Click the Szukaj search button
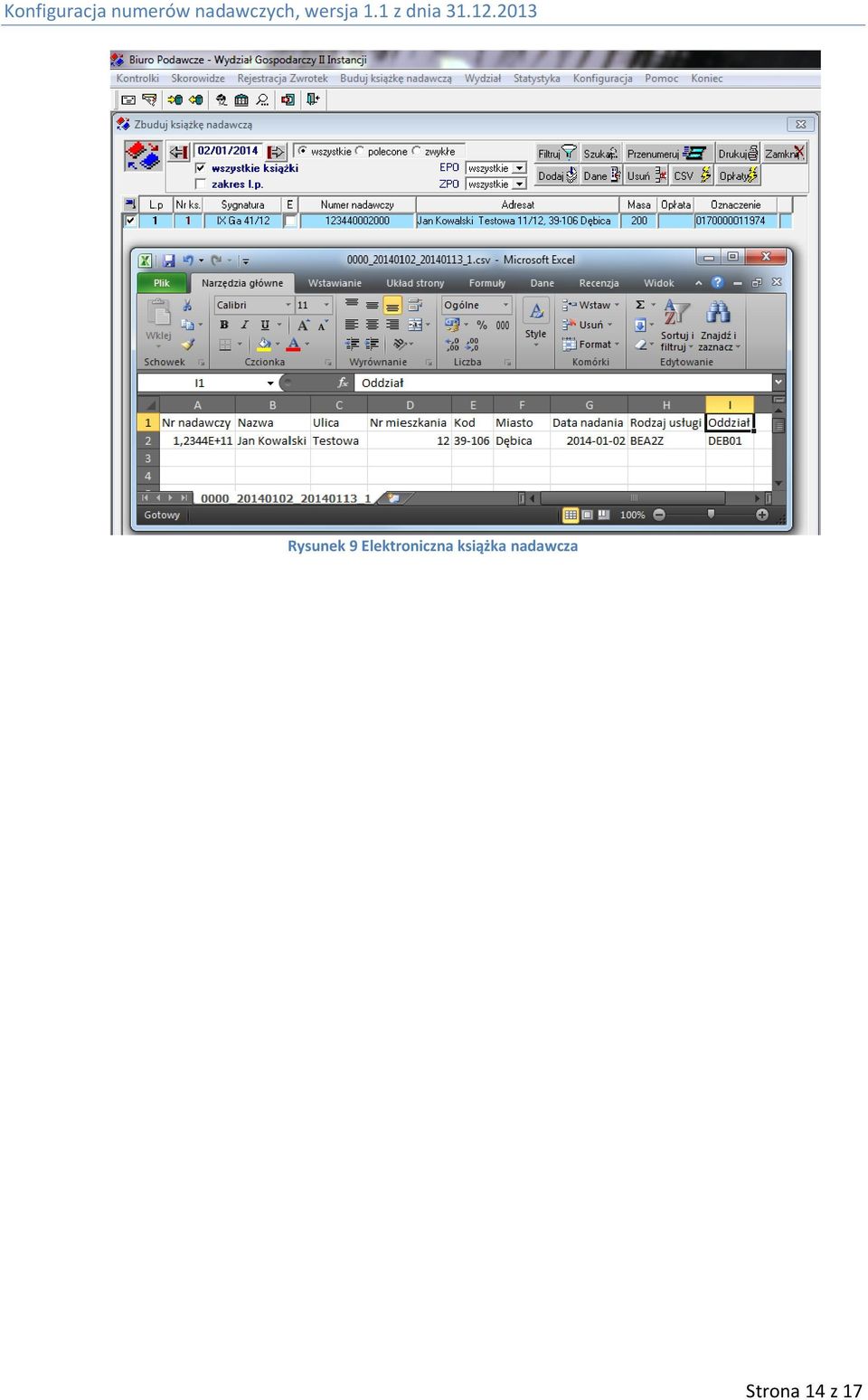Viewport: 868px width, 1400px height. 600,153
